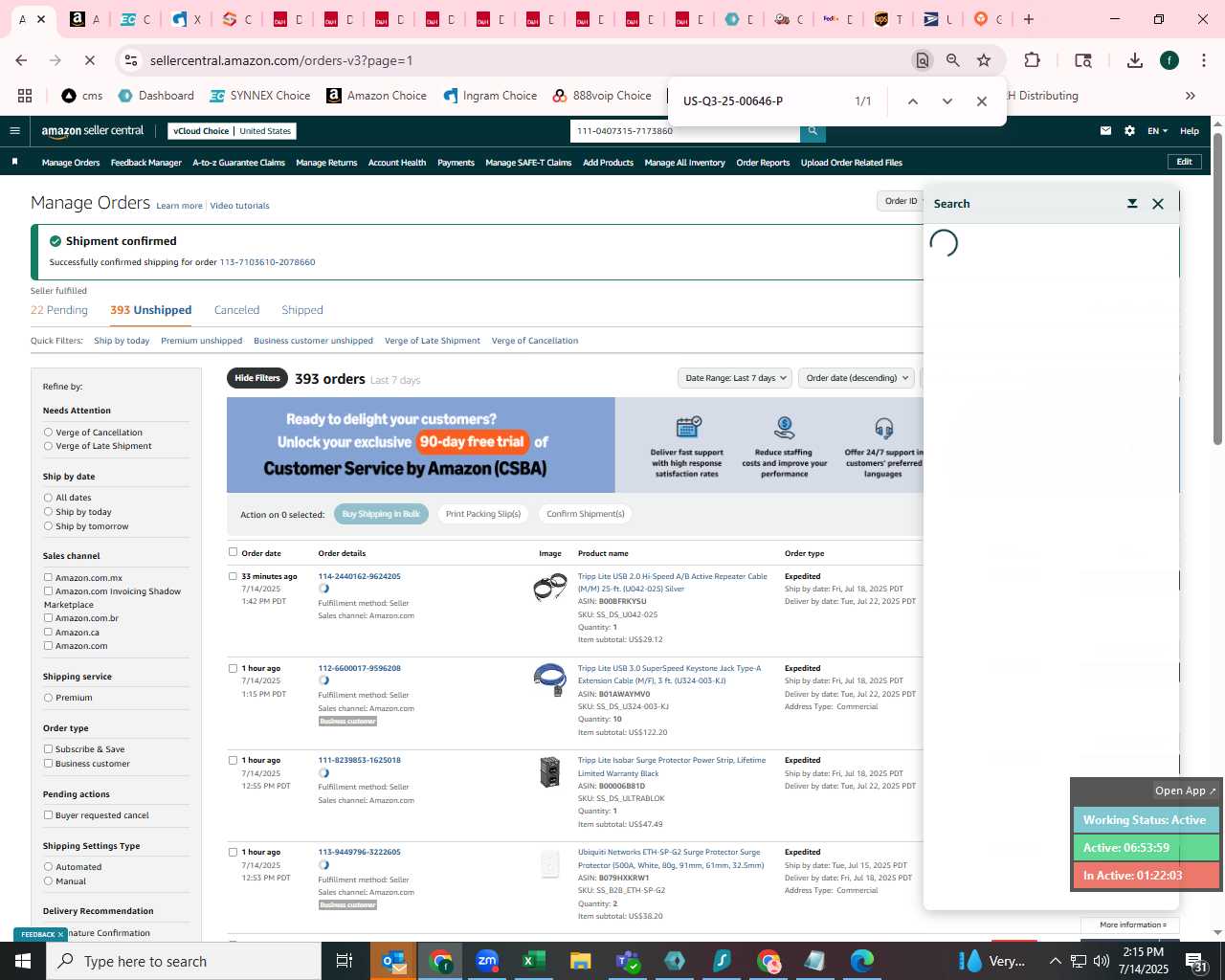Viewport: 1225px width, 980px height.
Task: Open the Chrome apps grid in bookmarks bar
Action: point(25,96)
